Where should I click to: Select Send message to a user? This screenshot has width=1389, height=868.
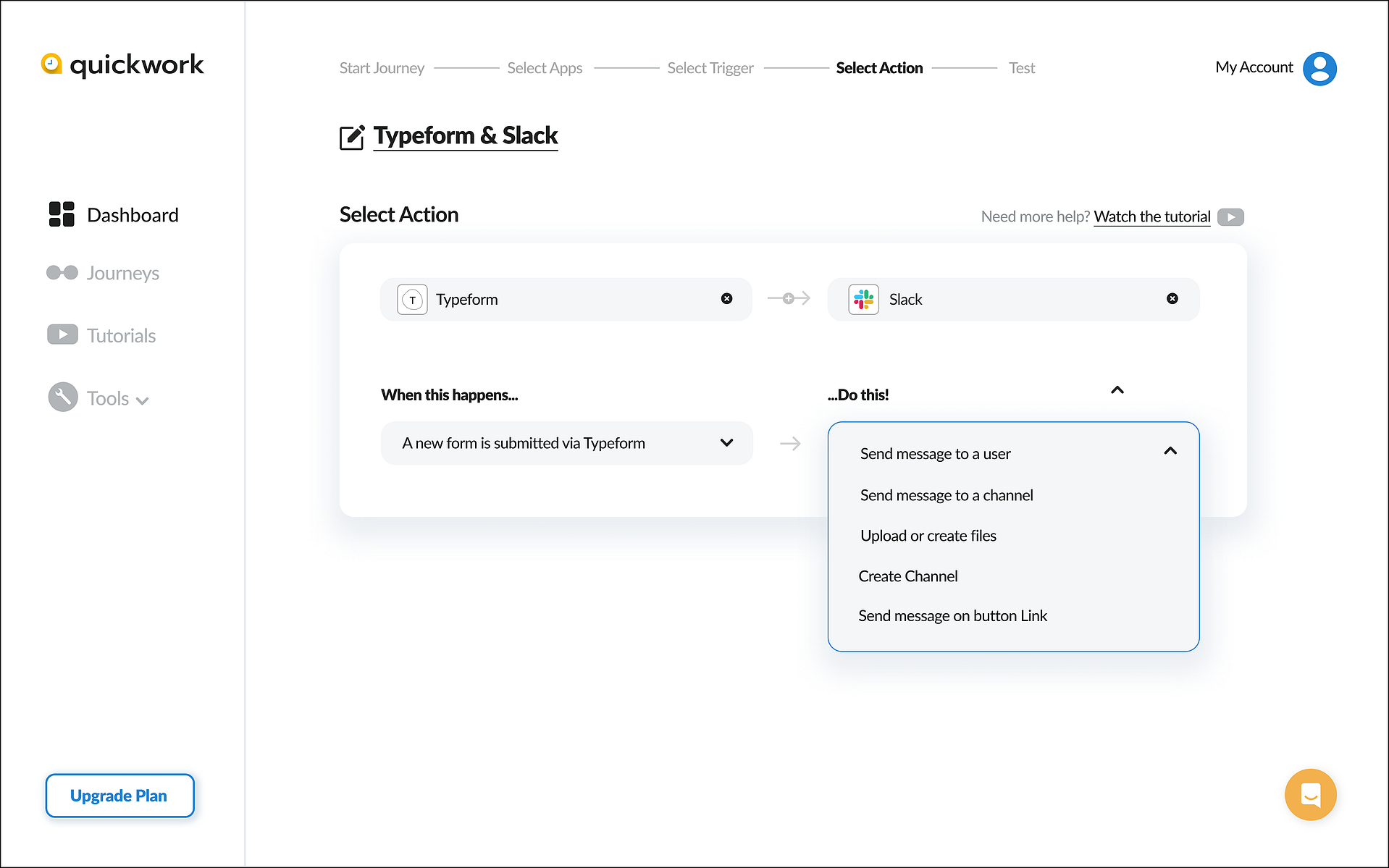[935, 454]
